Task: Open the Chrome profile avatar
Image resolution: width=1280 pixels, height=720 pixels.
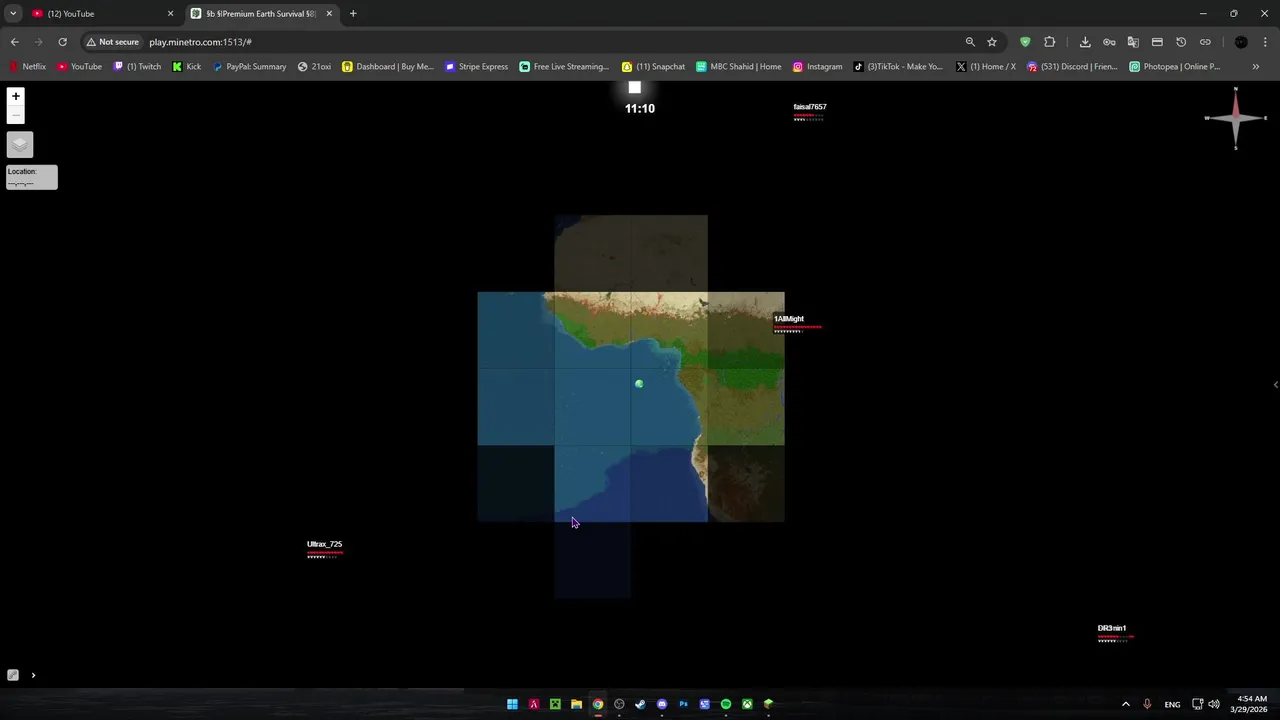Action: [1241, 42]
